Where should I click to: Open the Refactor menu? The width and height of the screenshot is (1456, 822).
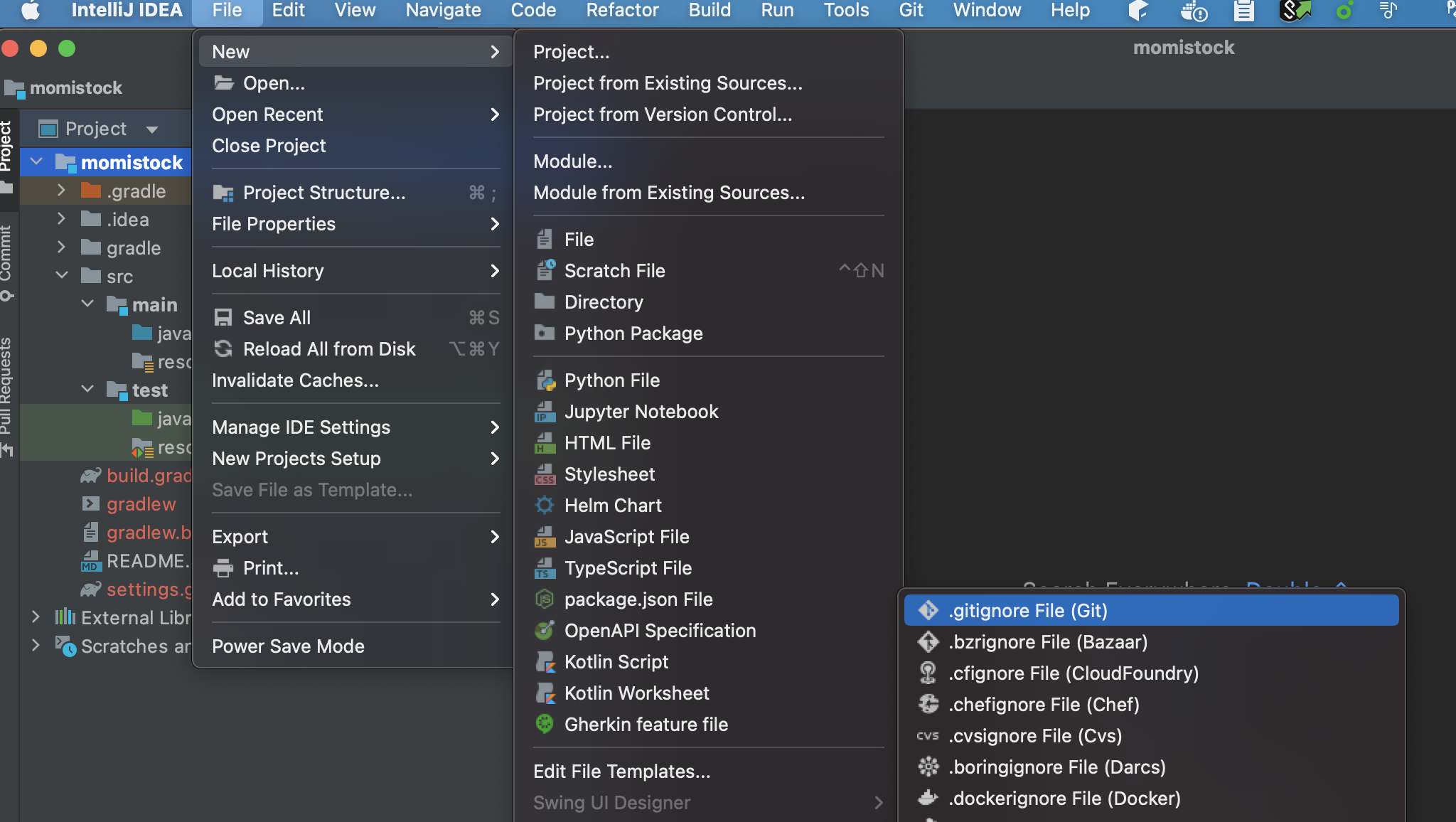(621, 11)
